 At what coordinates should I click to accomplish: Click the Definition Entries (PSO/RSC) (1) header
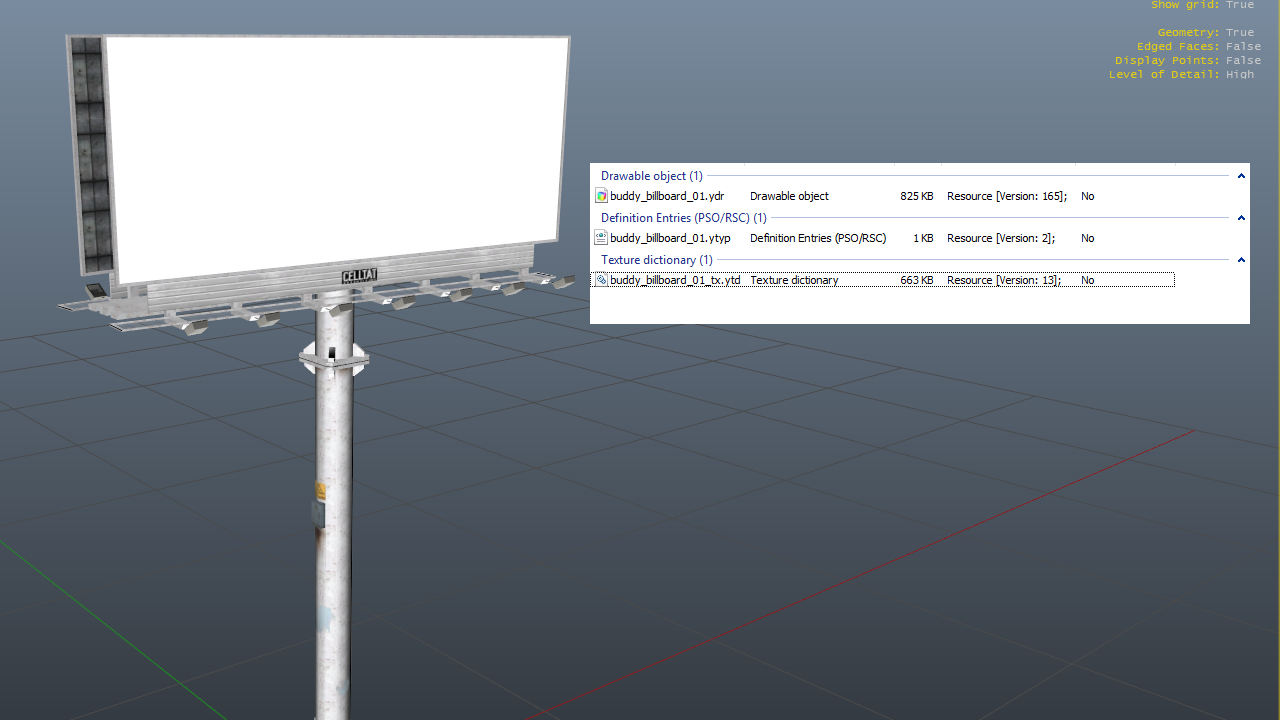tap(683, 218)
